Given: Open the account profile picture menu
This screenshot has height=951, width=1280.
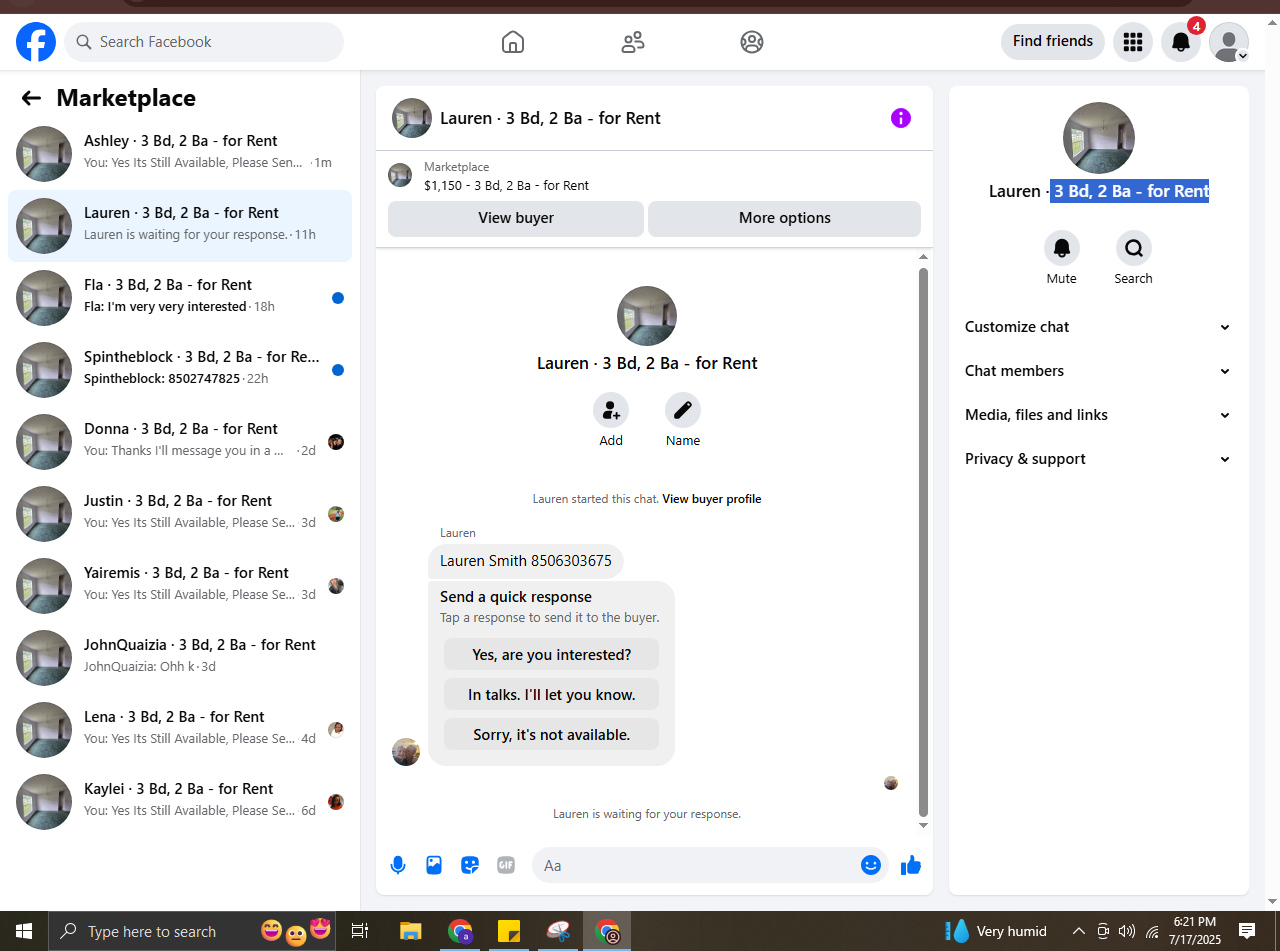Looking at the screenshot, I should [1229, 42].
